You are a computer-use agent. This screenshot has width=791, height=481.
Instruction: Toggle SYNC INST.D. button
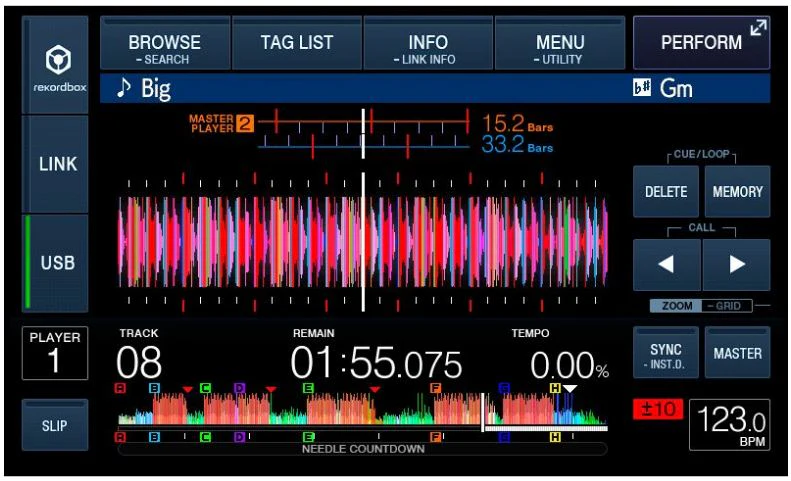pyautogui.click(x=666, y=353)
